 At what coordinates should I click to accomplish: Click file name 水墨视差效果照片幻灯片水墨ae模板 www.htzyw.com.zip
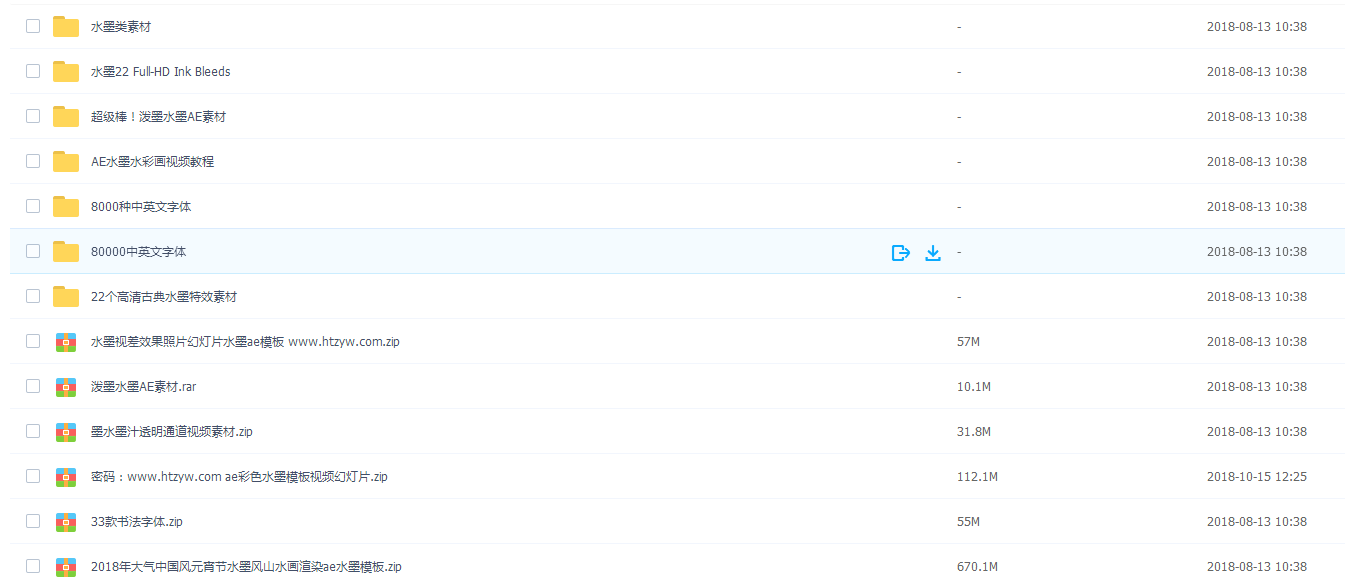245,342
